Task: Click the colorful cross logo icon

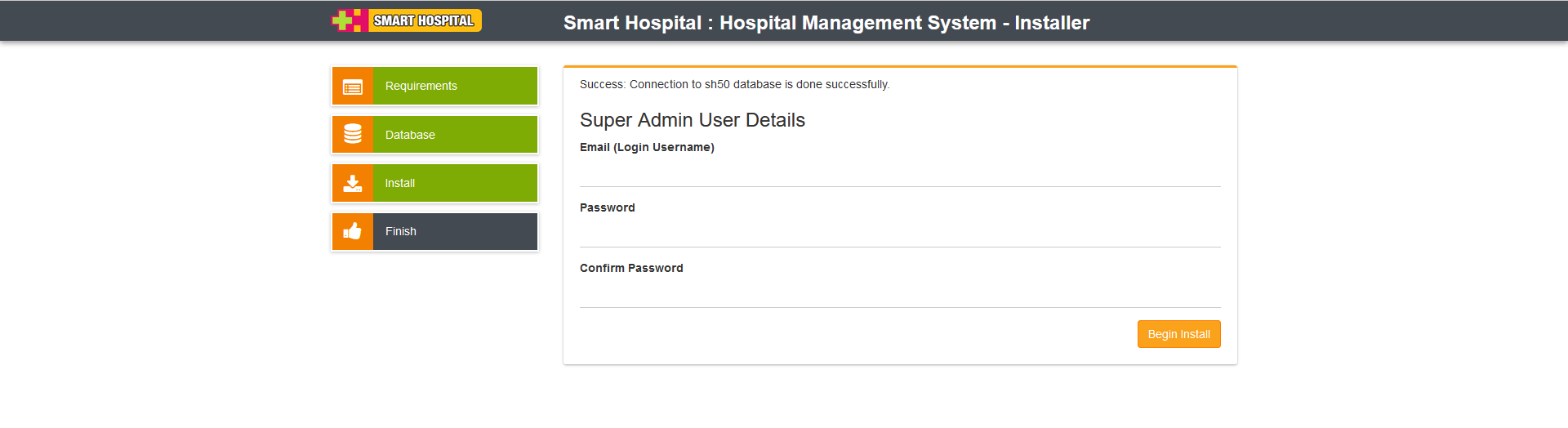Action: [347, 20]
